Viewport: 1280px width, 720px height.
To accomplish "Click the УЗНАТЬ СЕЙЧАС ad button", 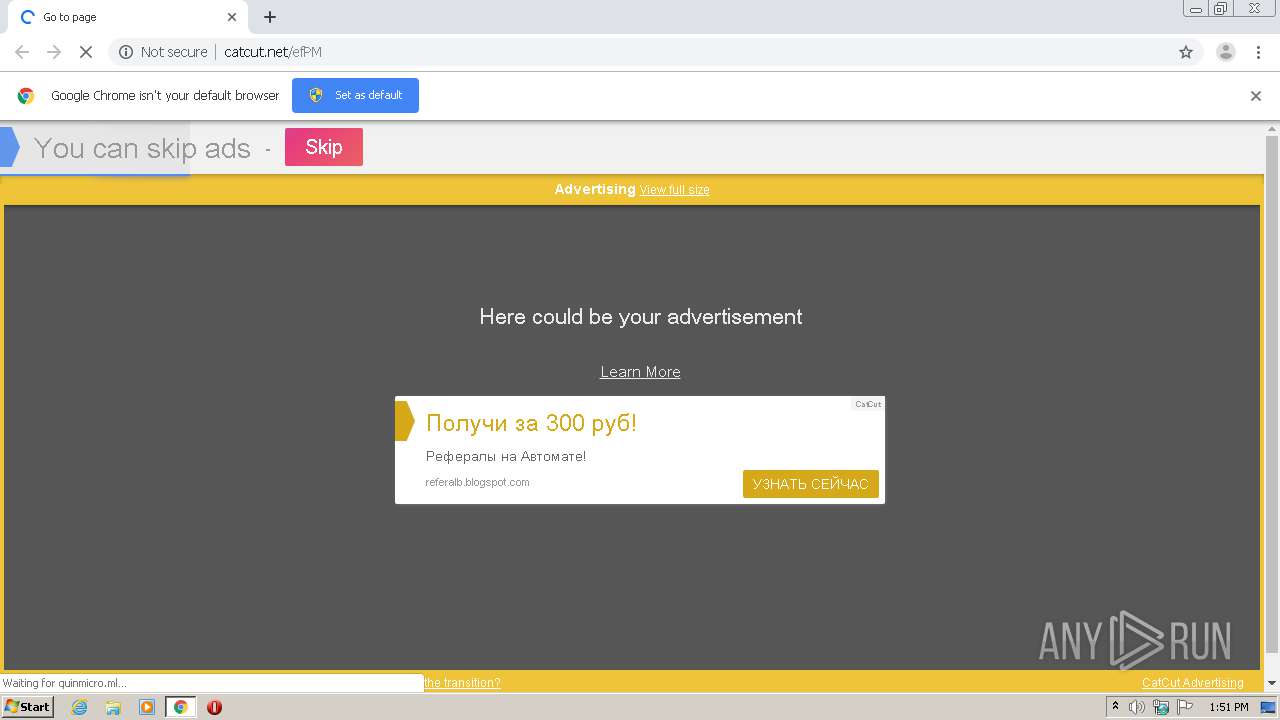I will [x=810, y=484].
